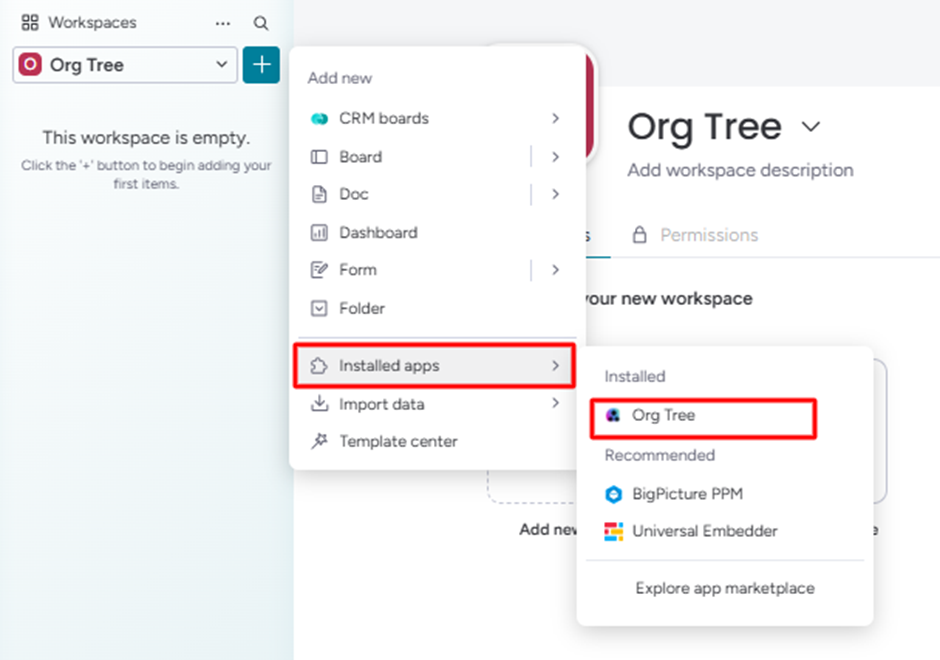Viewport: 940px width, 660px height.
Task: Switch to the Permissions tab
Action: [x=695, y=235]
